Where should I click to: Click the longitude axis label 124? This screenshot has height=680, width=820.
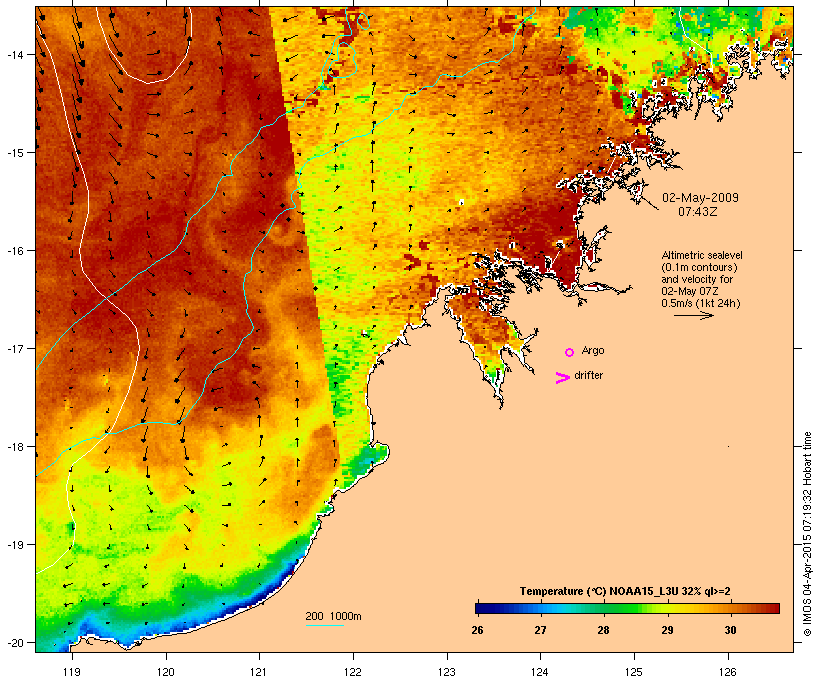[x=540, y=672]
